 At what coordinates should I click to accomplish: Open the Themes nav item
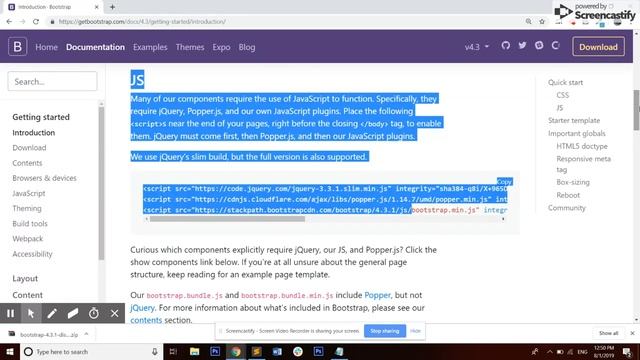[190, 47]
